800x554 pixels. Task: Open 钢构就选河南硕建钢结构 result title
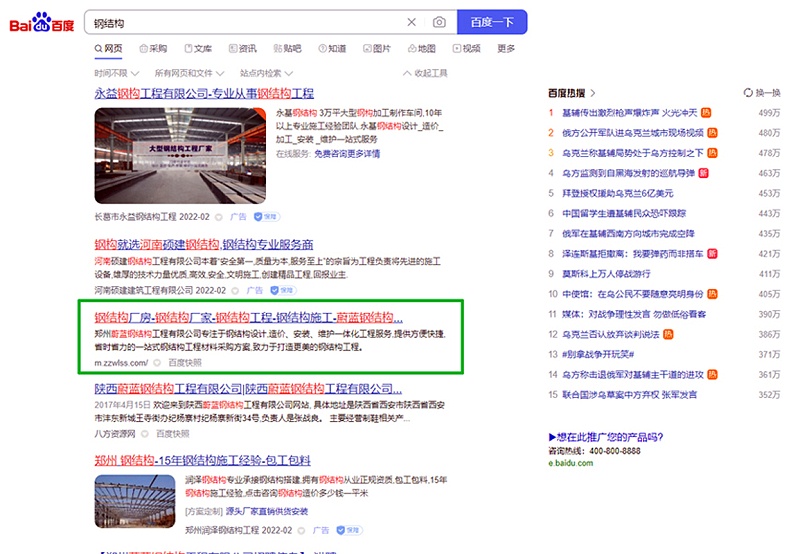click(204, 244)
